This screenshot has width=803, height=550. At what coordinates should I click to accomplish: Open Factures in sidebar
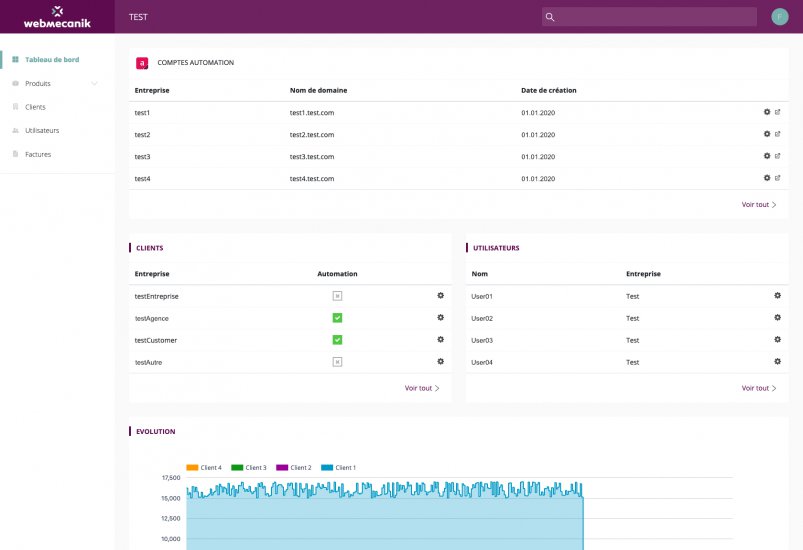38,154
